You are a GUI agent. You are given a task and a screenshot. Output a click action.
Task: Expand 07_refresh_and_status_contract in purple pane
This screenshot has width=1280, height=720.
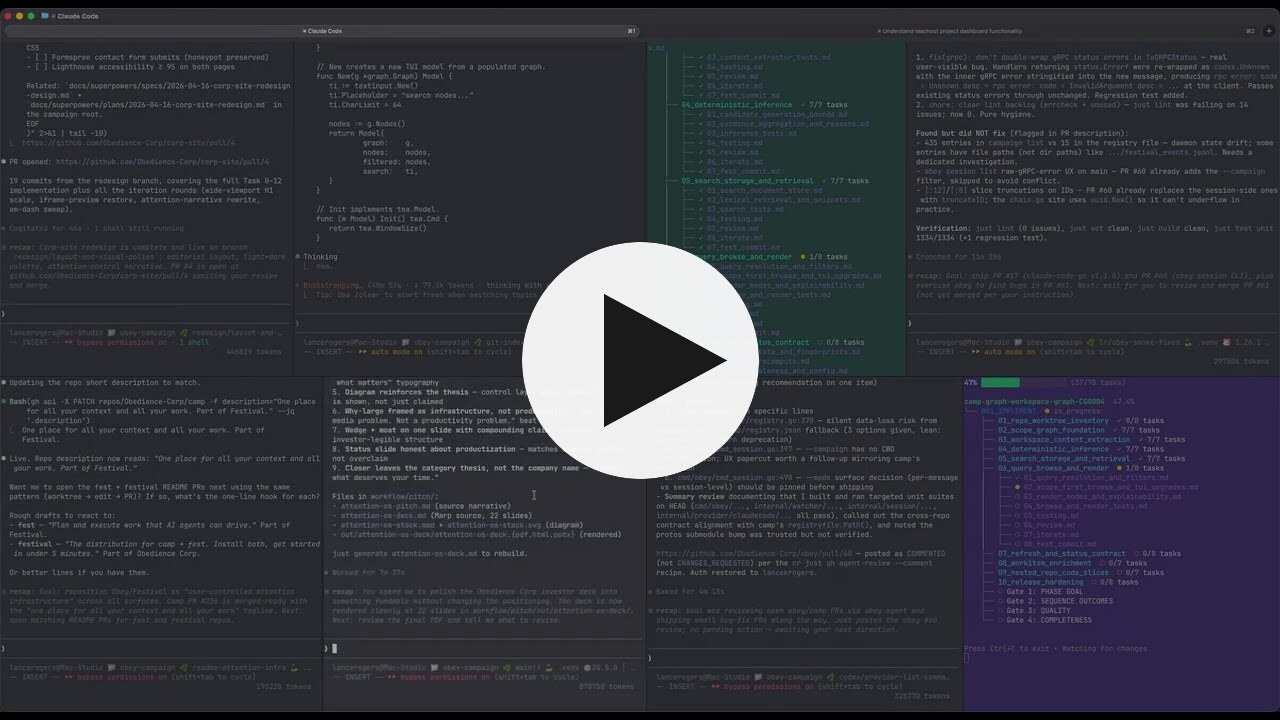tap(1064, 553)
